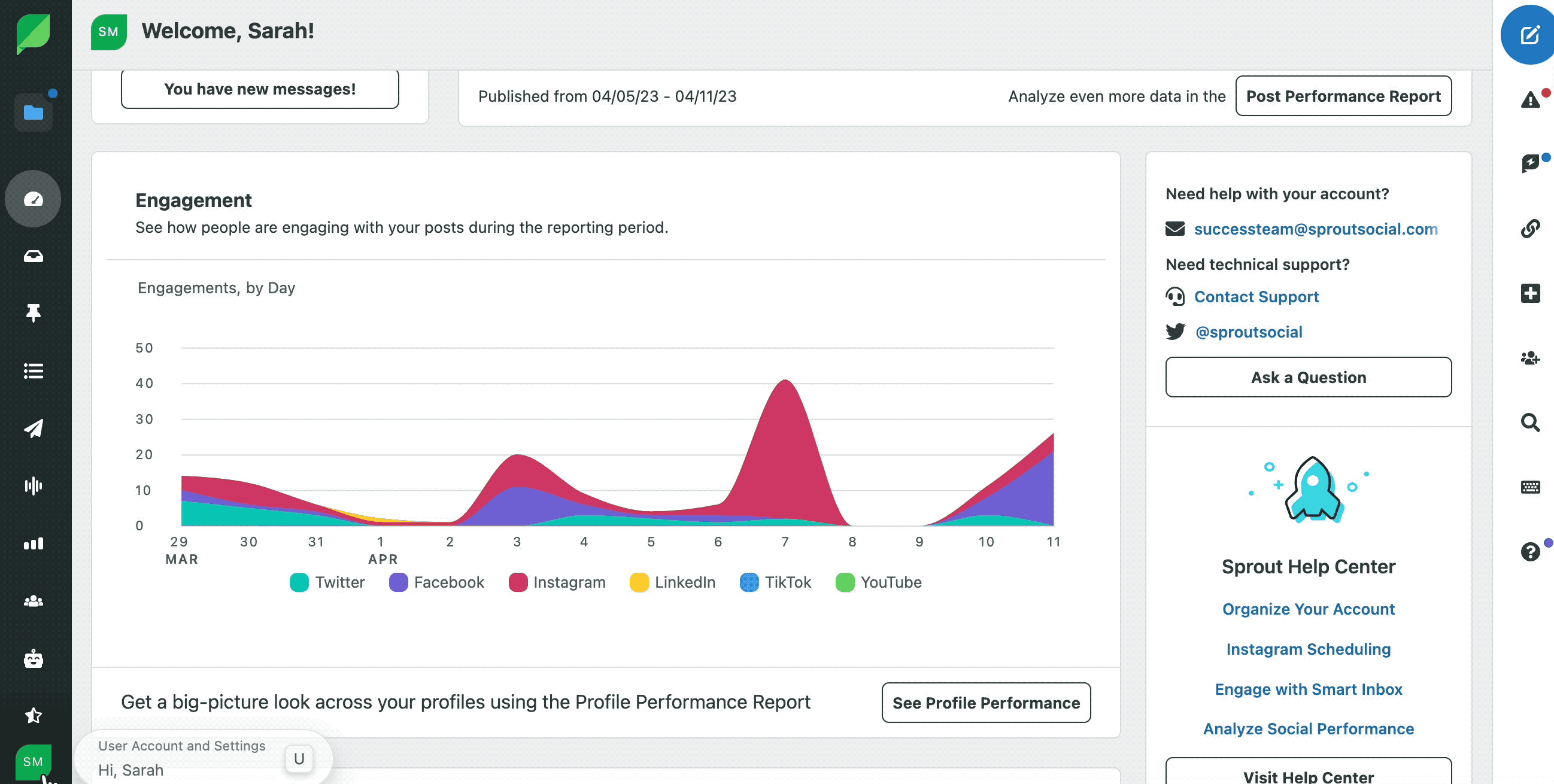The height and width of the screenshot is (784, 1554).
Task: Click the SM account avatar at sidebar bottom
Action: click(x=33, y=762)
